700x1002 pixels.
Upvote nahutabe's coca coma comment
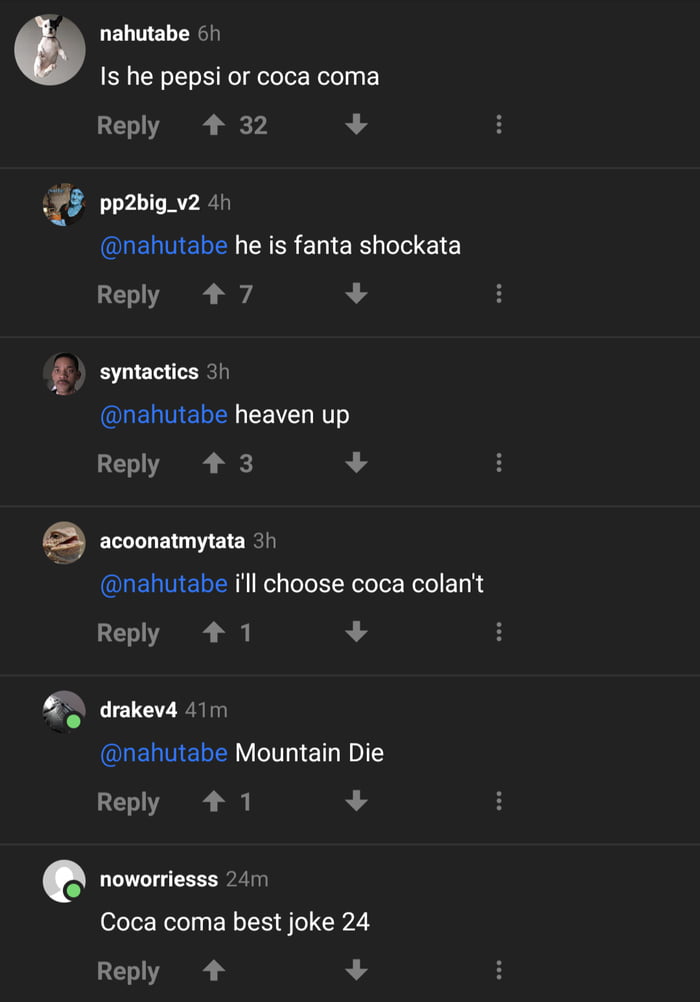pos(213,125)
